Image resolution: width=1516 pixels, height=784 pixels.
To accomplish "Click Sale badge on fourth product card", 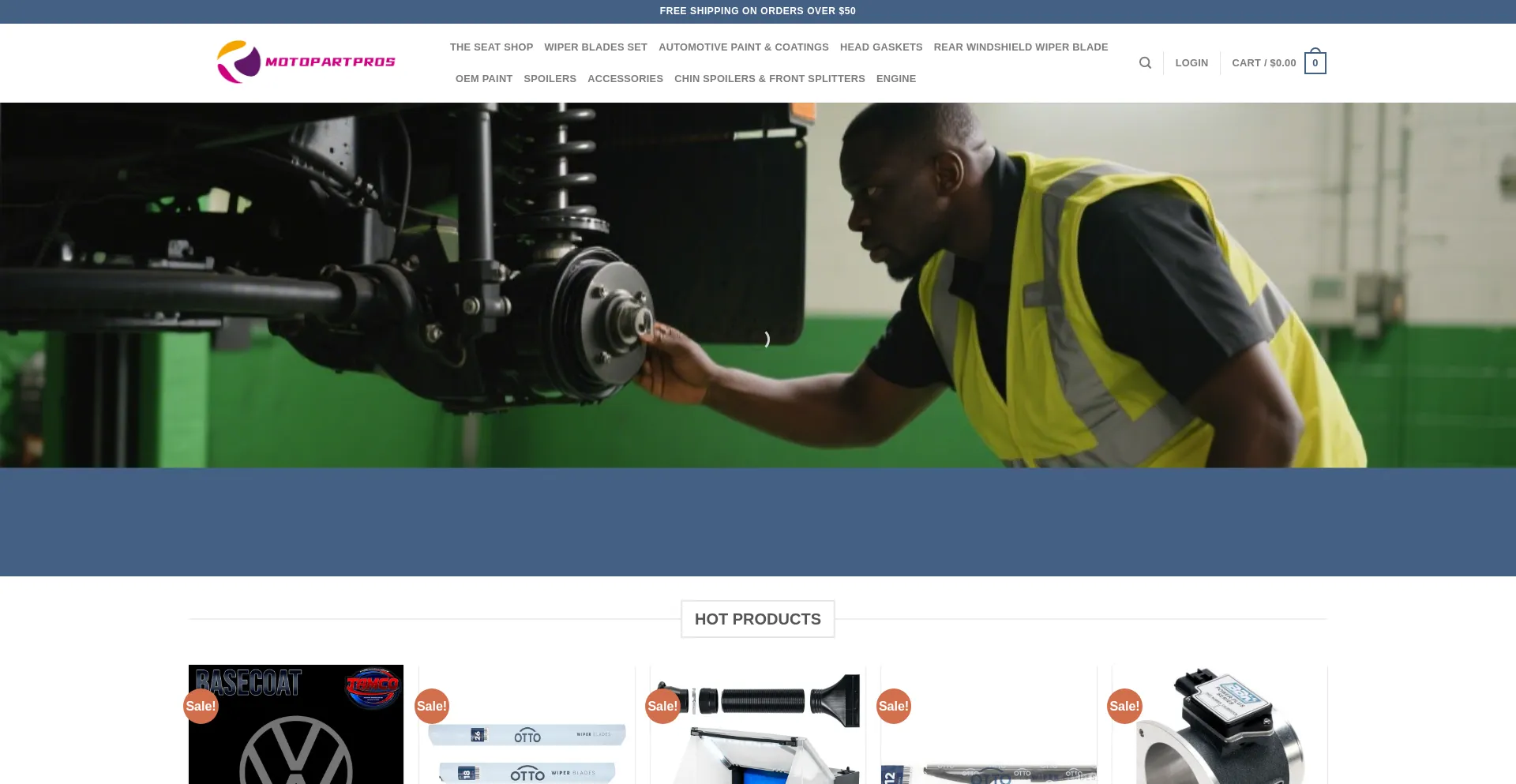I will (894, 706).
